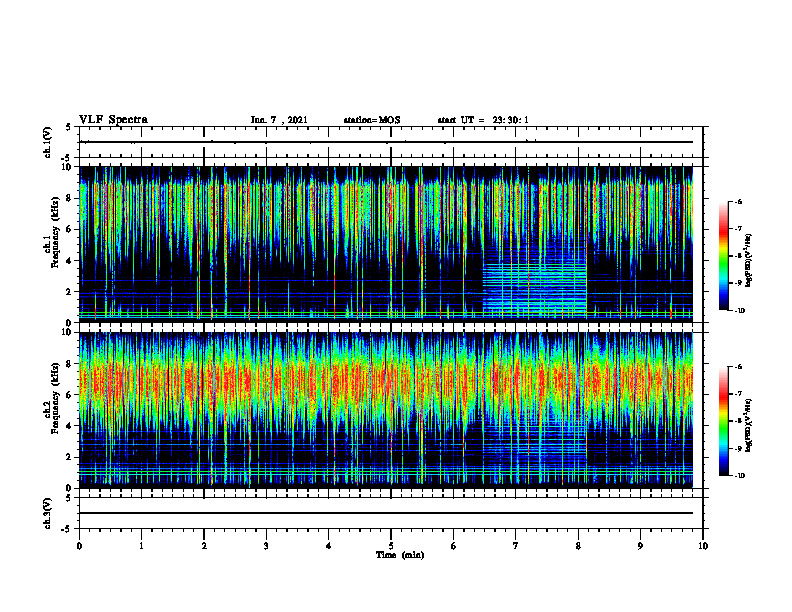The height and width of the screenshot is (612, 792).
Task: Select the date text "Jan. 7, 2021"
Action: (x=279, y=120)
